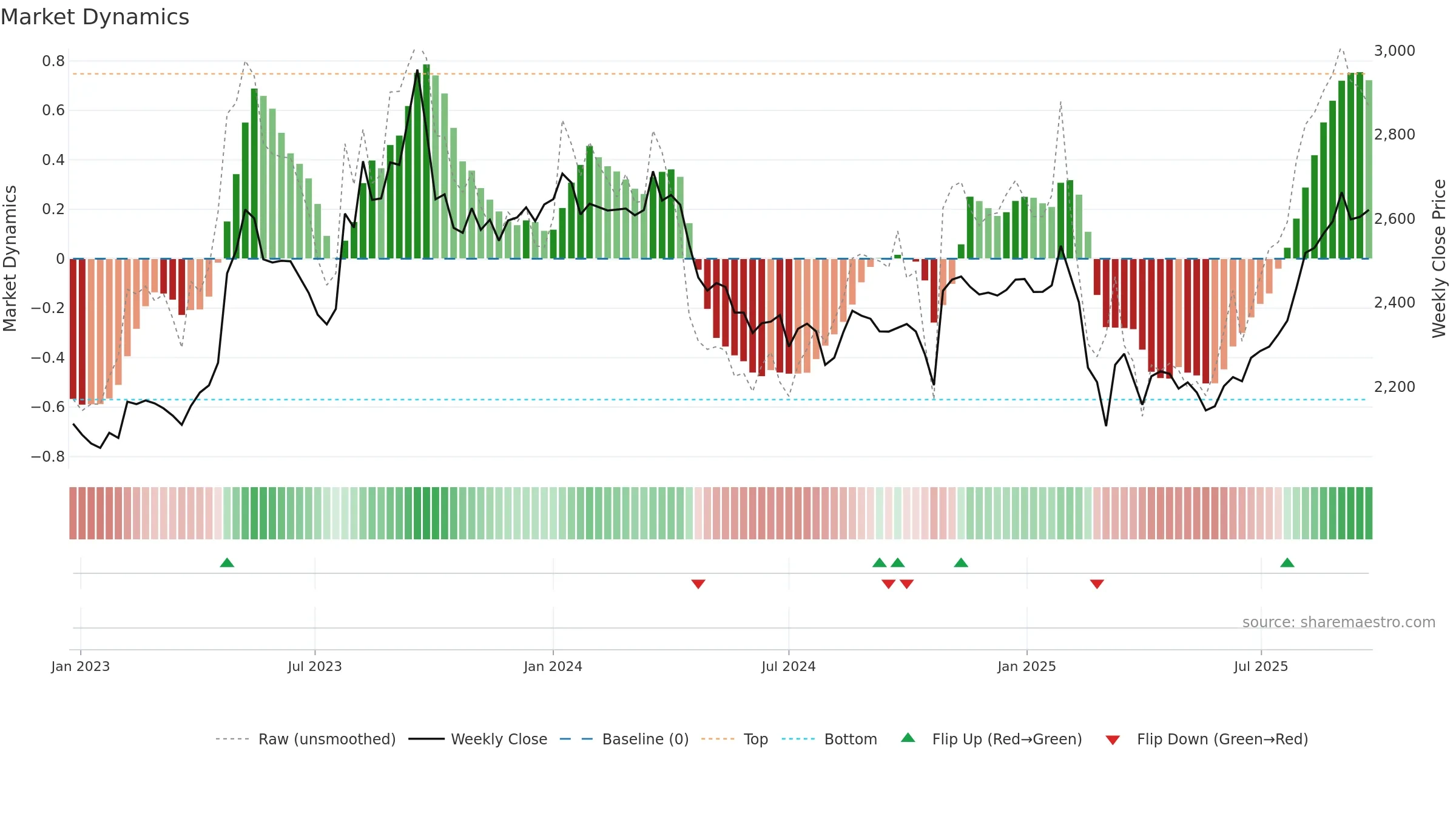Click the 0.2 tick on the left axis
The image size is (1456, 819).
[x=53, y=209]
